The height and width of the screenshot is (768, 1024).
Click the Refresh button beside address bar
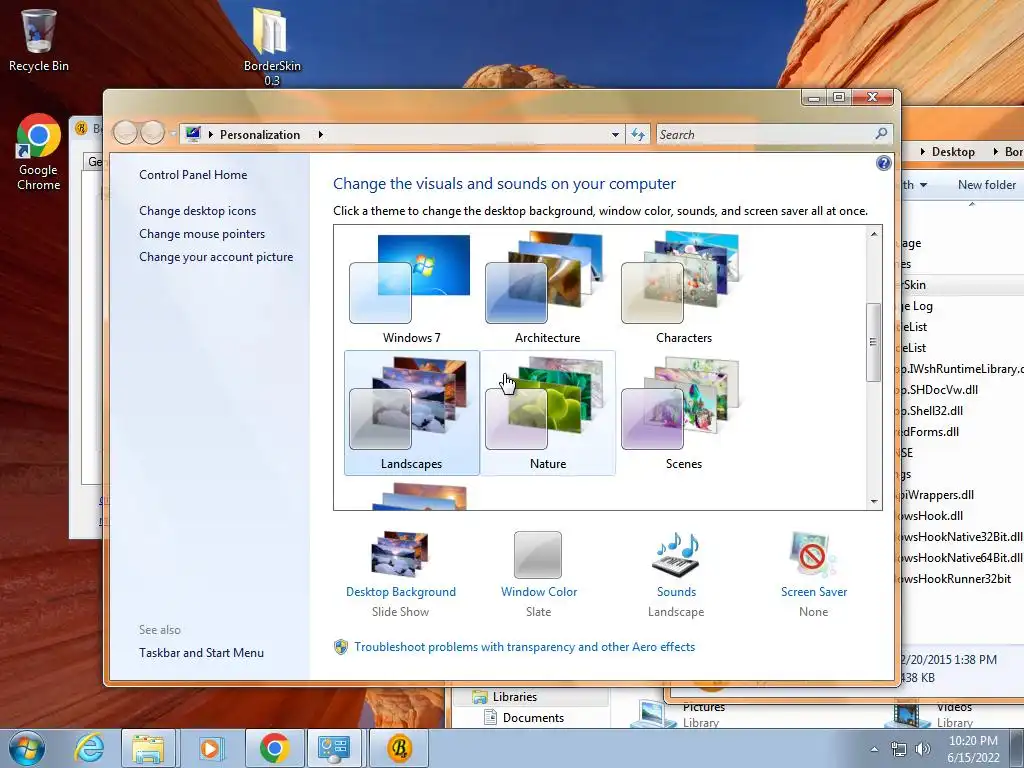coord(637,135)
